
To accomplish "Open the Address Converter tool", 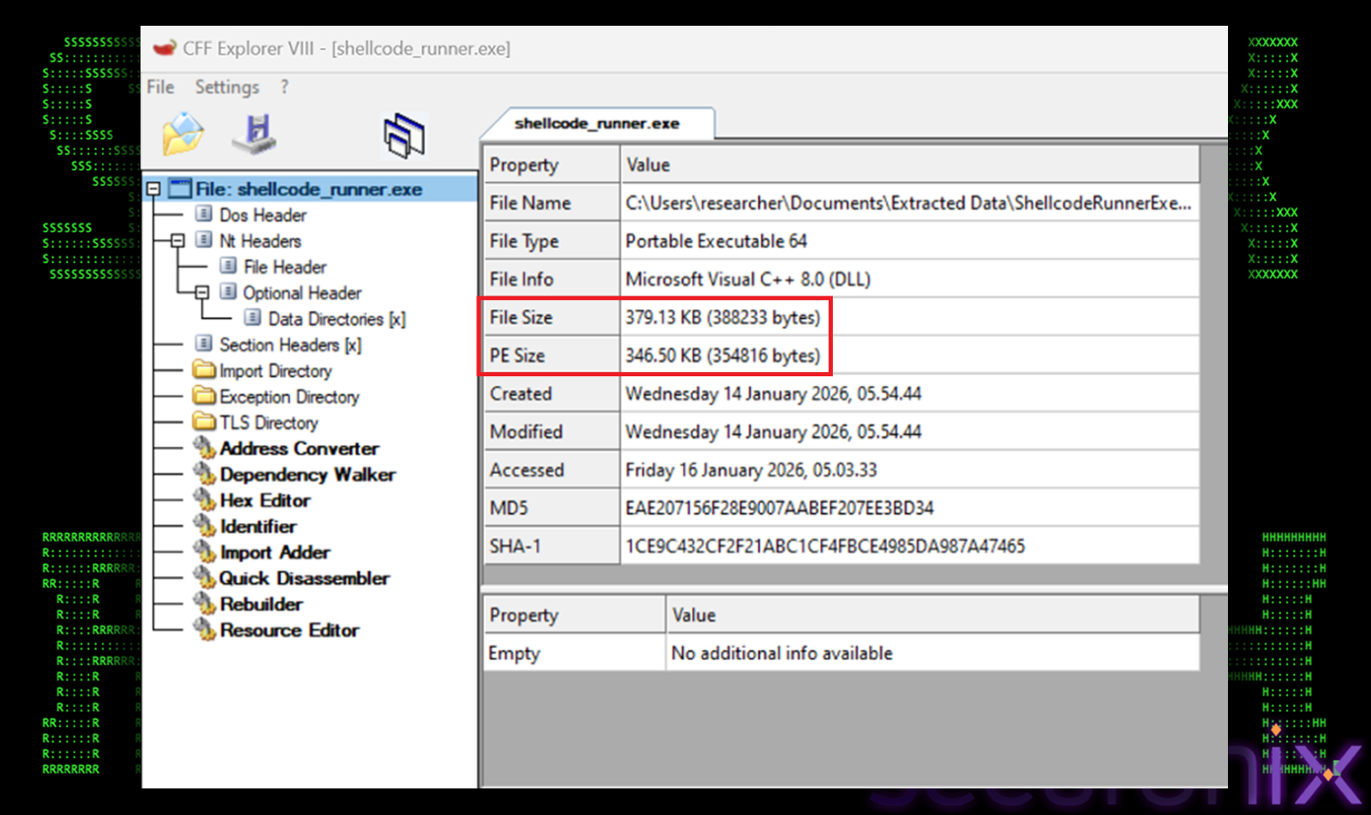I will click(298, 449).
